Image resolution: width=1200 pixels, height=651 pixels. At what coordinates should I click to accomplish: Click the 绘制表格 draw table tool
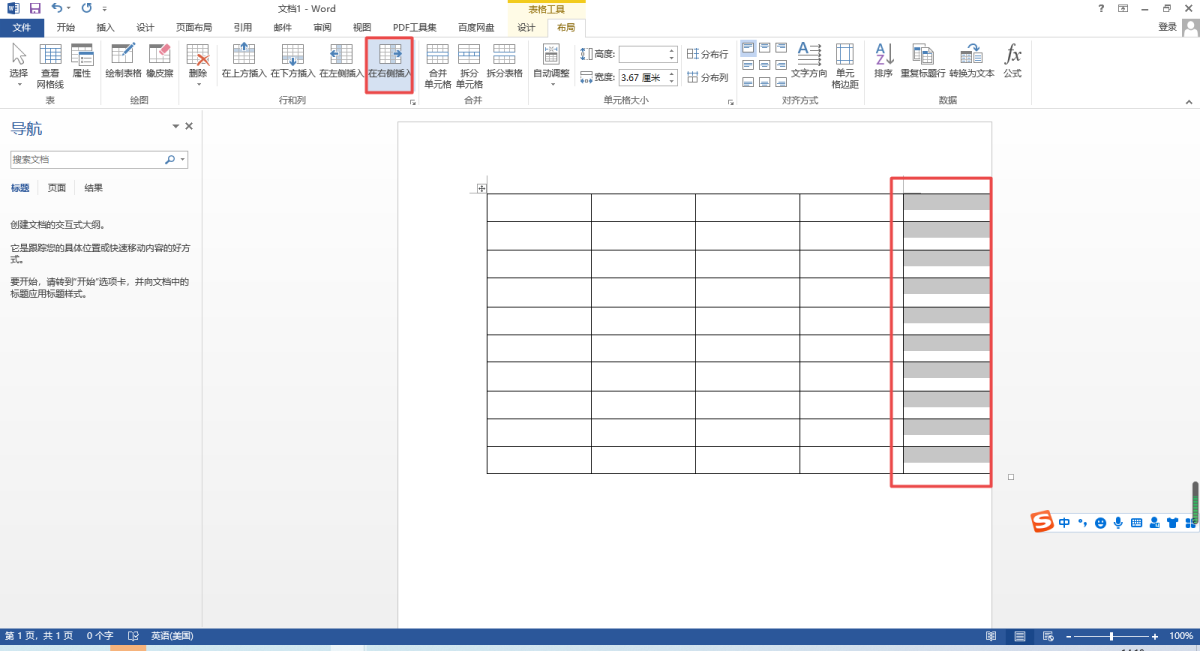123,61
